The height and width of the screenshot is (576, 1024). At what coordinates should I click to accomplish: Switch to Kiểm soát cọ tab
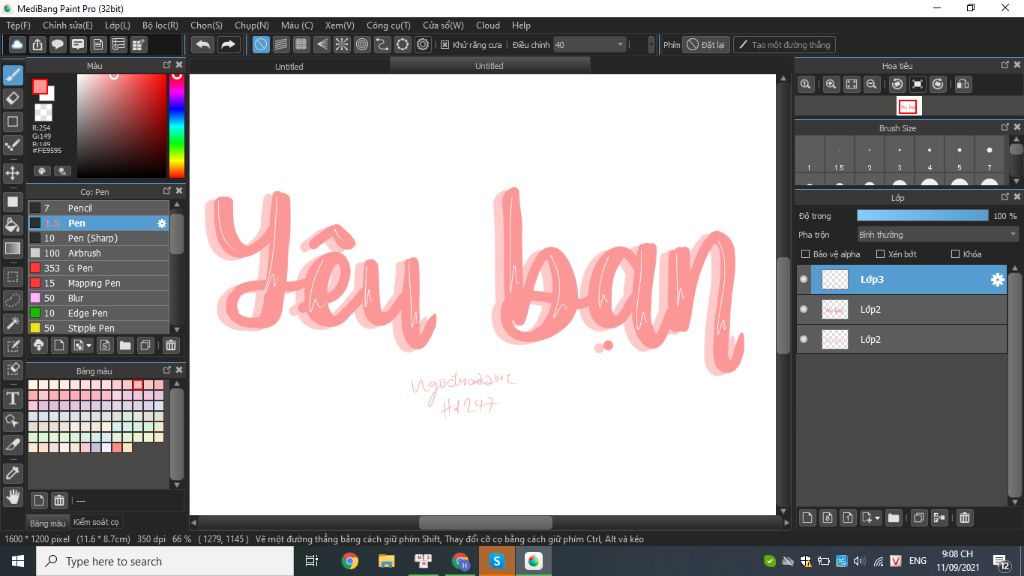tap(96, 522)
